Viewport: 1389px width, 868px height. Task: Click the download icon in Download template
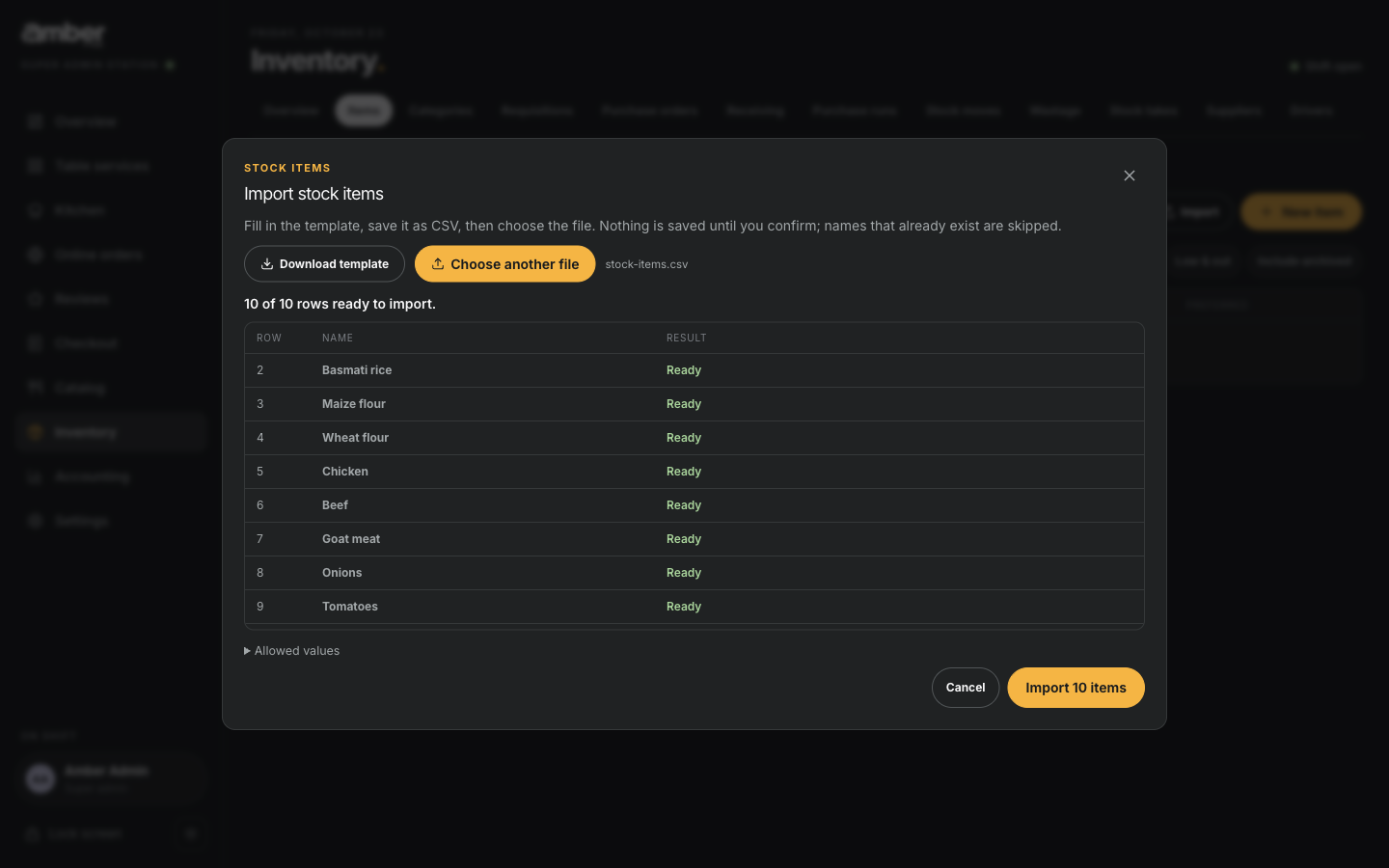click(x=267, y=264)
